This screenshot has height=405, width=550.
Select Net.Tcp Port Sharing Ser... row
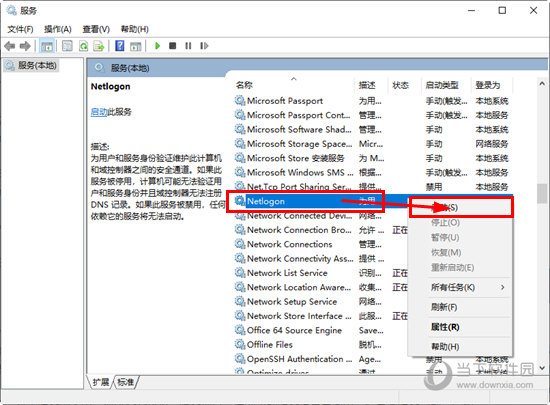[373, 187]
